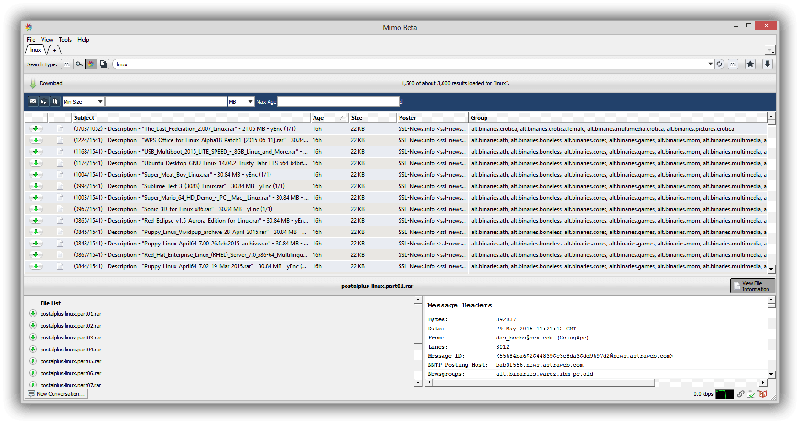Click file icon in WPS Office row
Image resolution: width=800 pixels, height=424 pixels.
[60, 140]
